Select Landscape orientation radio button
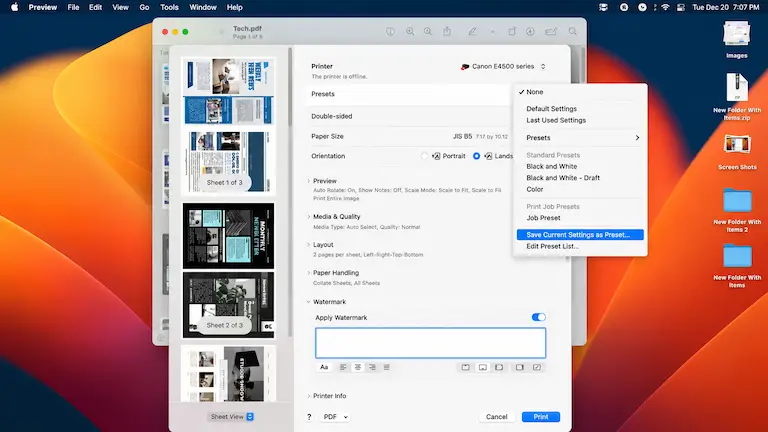This screenshot has width=768, height=432. [476, 156]
